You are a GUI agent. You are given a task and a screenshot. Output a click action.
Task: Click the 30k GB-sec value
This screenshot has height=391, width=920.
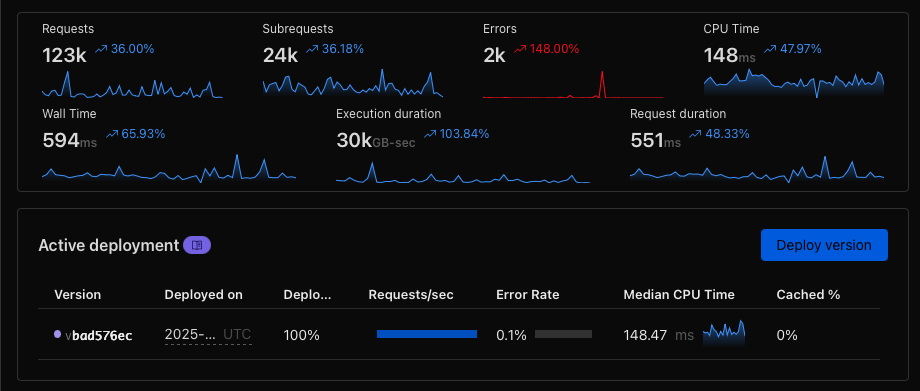(376, 141)
